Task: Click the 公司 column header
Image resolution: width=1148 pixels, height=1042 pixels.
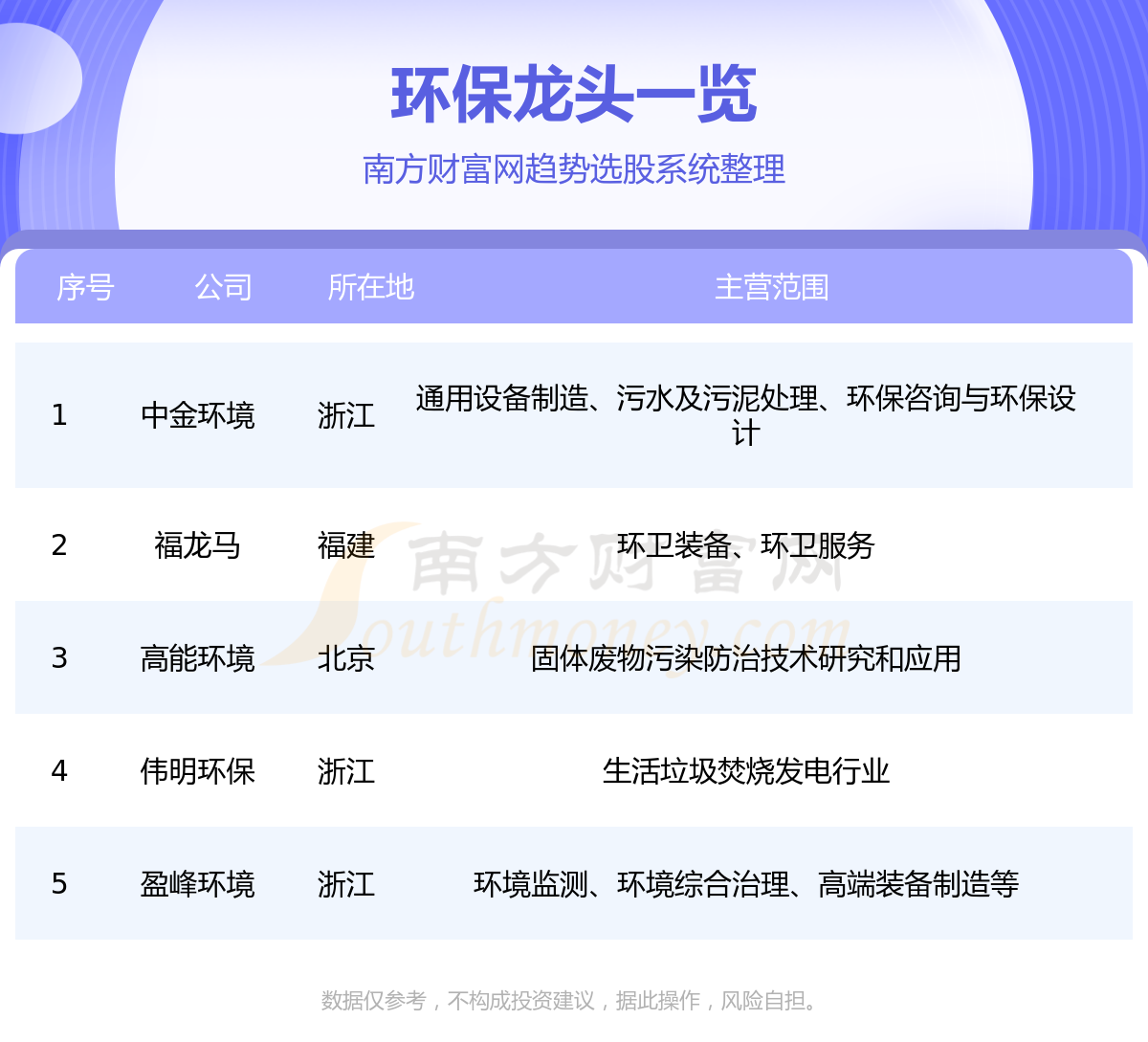Action: [x=223, y=287]
